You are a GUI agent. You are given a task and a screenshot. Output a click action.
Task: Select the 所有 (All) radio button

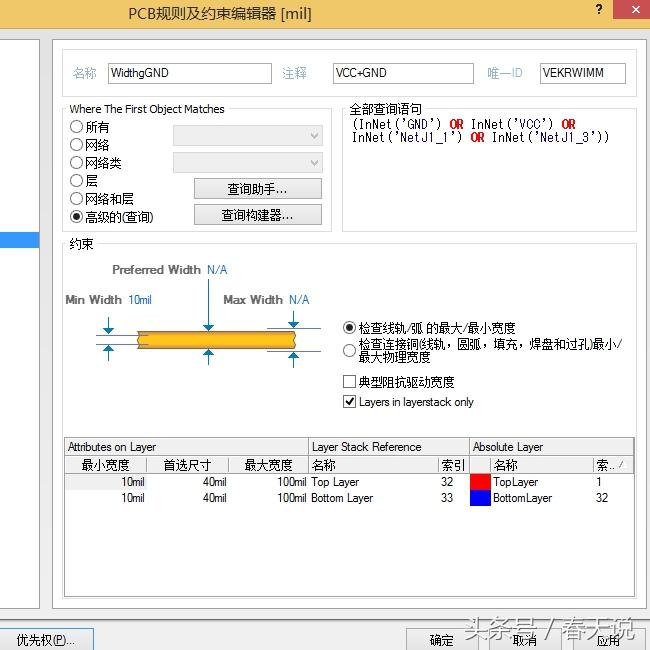click(x=76, y=126)
